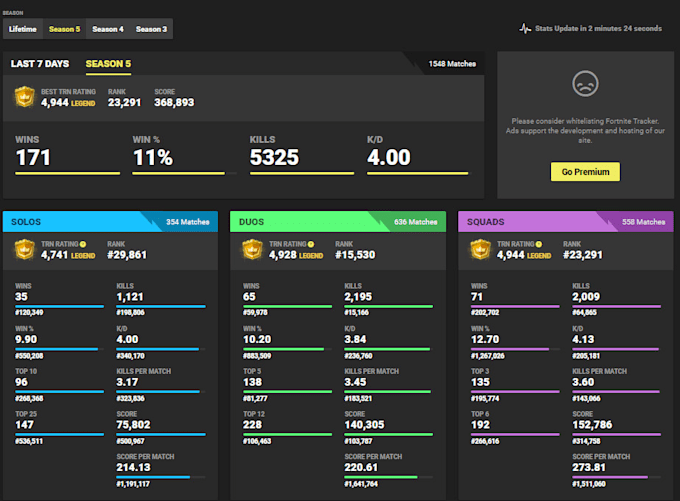Click the Go Premium button
Viewport: 680px width, 501px height.
(585, 172)
